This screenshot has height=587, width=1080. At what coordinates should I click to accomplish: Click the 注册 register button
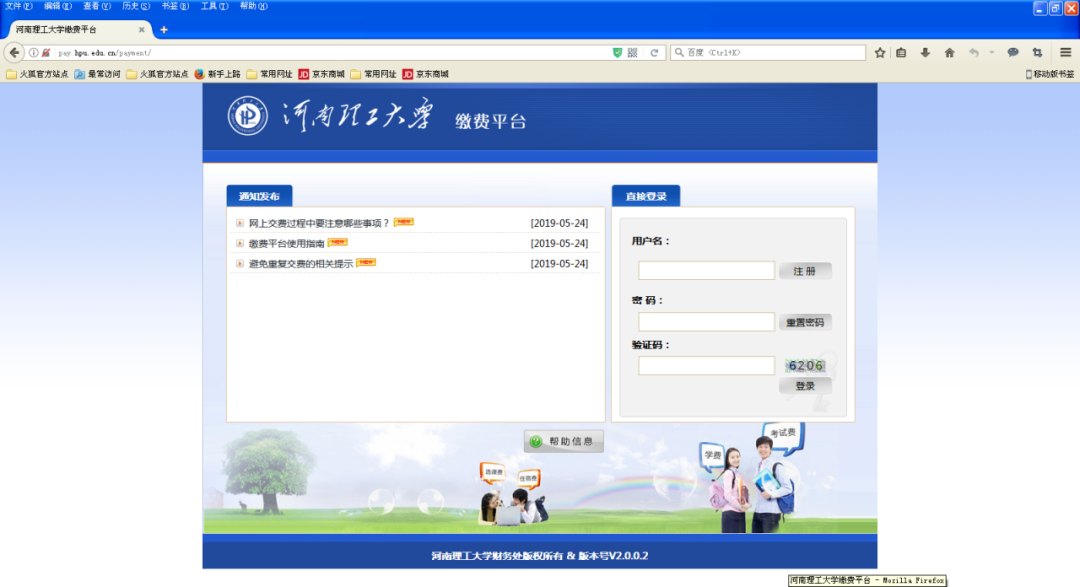[x=804, y=271]
